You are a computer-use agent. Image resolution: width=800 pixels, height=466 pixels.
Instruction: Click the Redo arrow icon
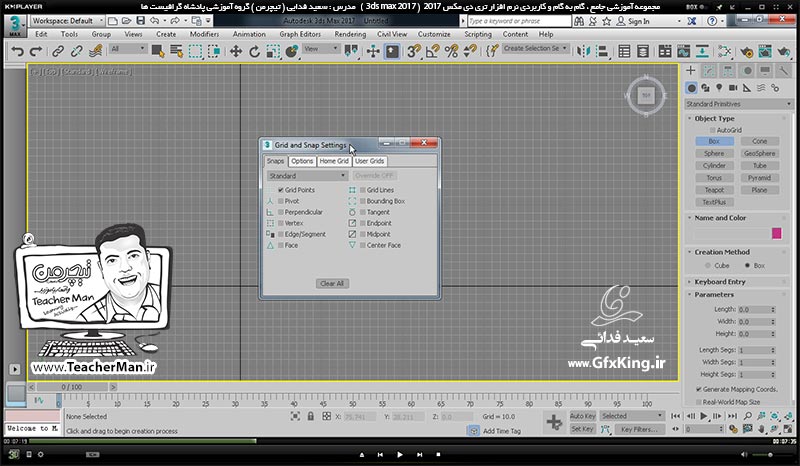[36, 51]
